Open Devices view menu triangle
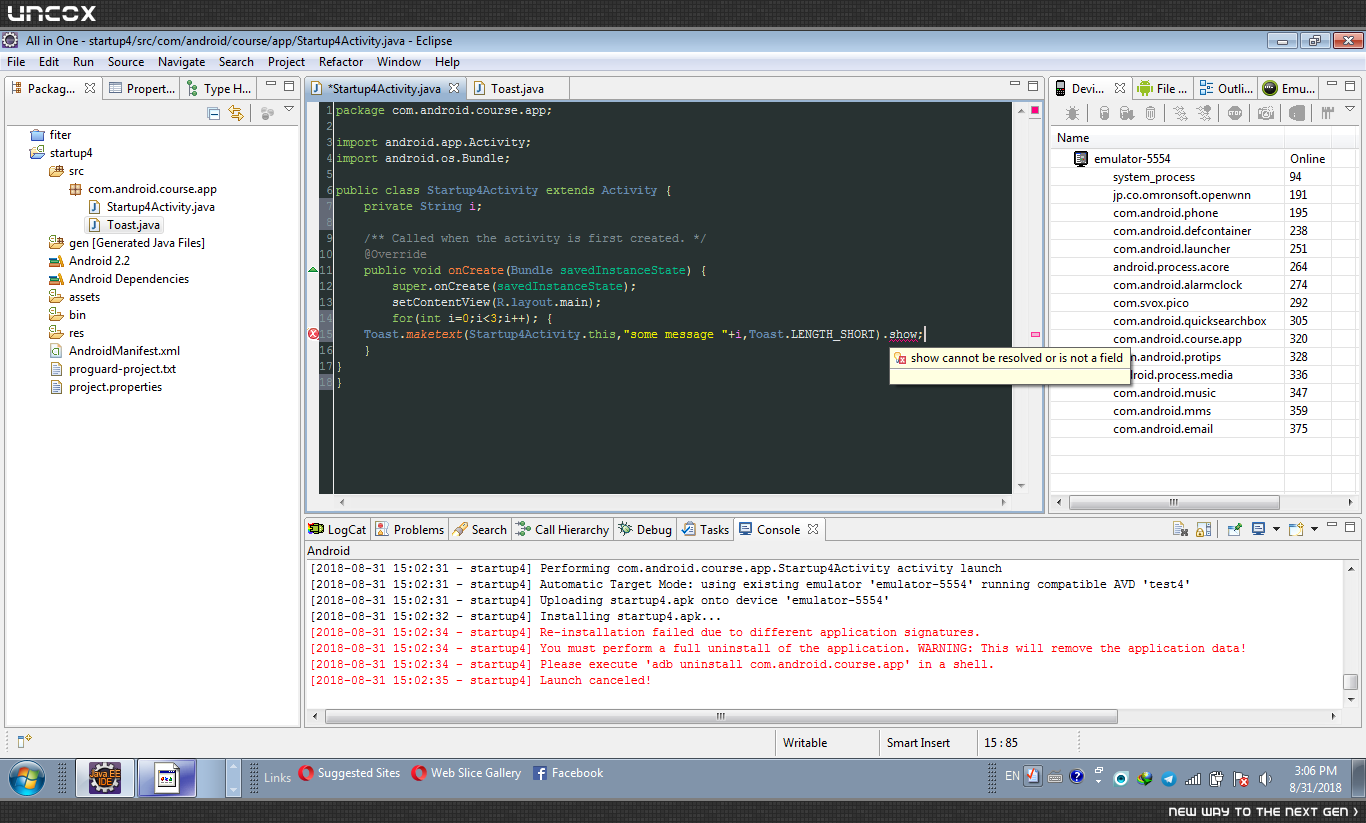Viewport: 1366px width, 823px height. [1350, 109]
